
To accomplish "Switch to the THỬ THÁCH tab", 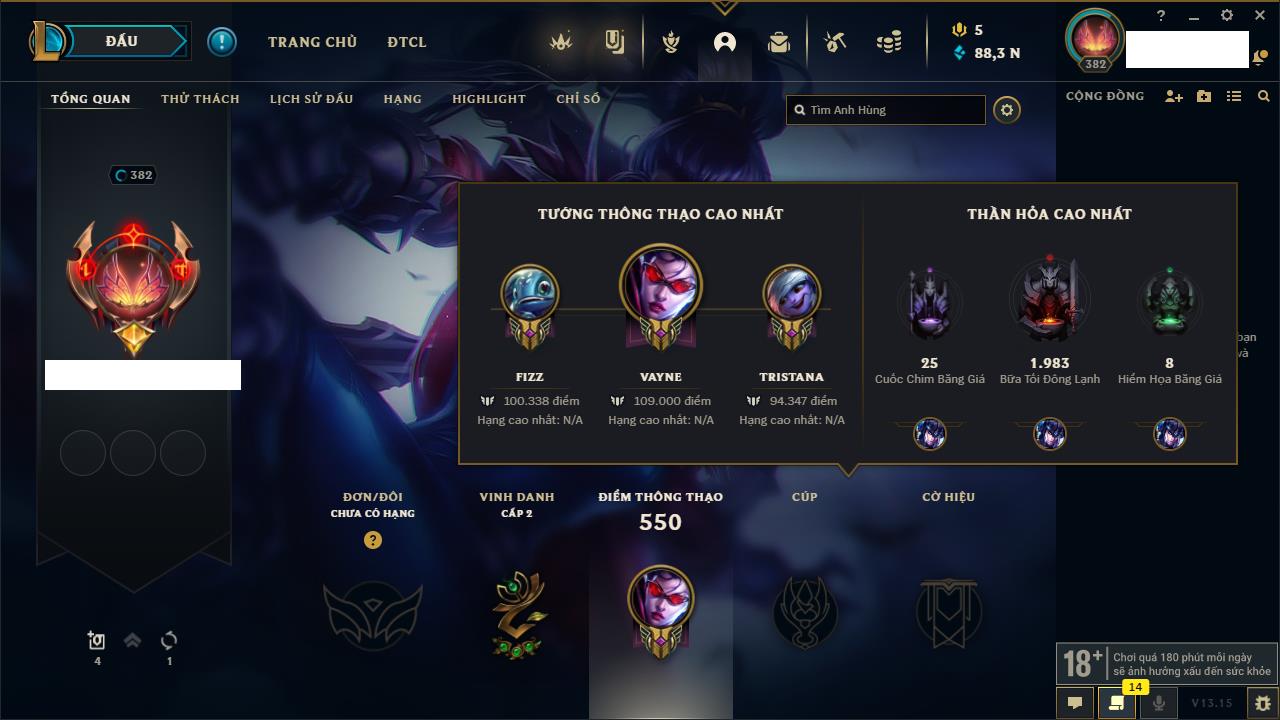I will tap(200, 99).
